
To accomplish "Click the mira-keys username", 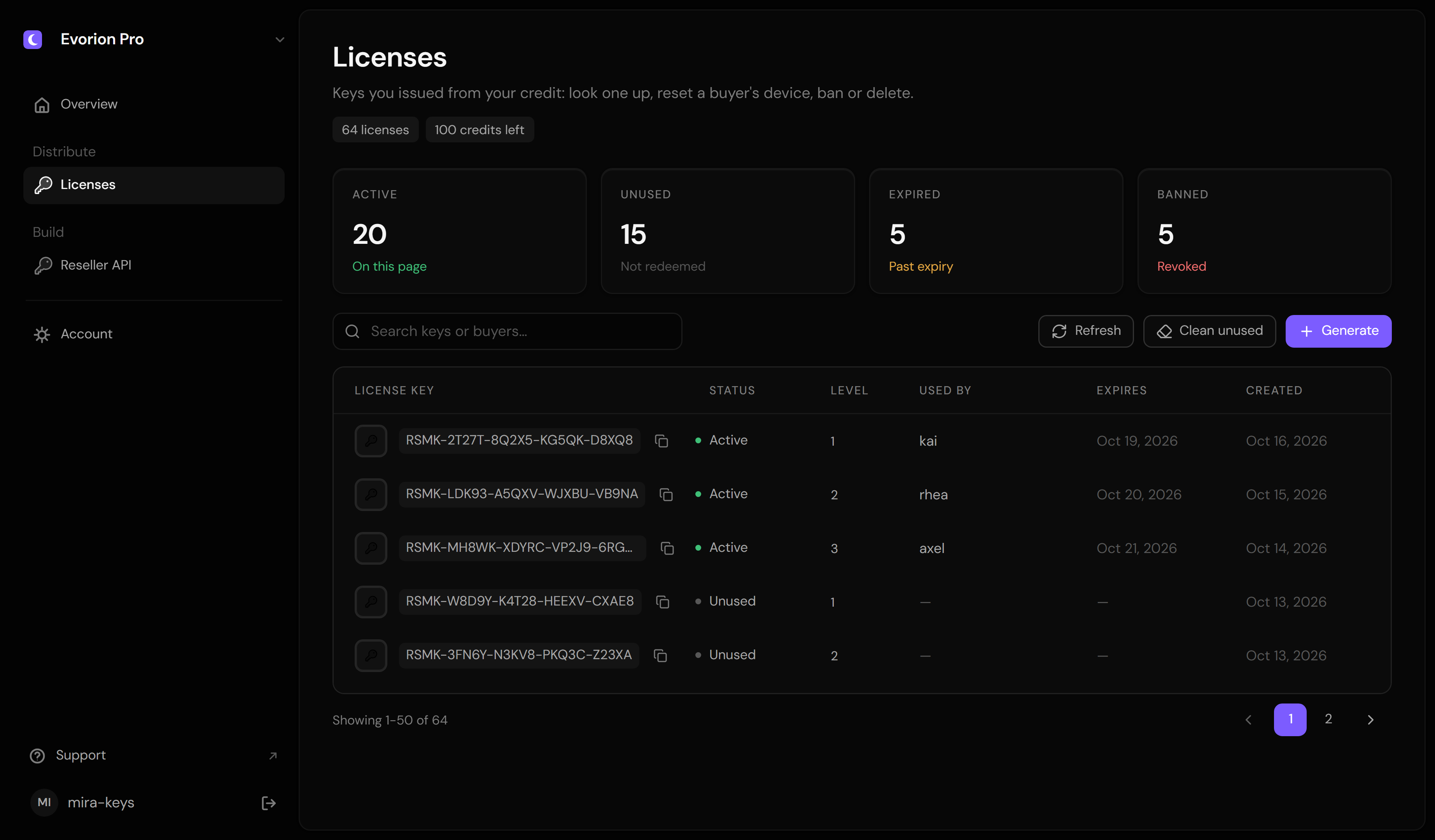I will (101, 803).
